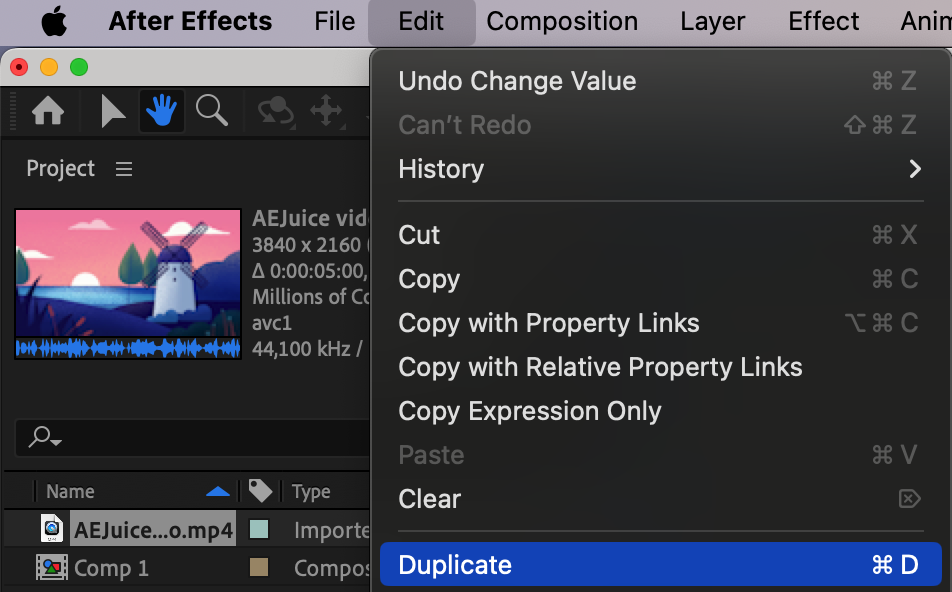Expand the History submenu arrow

[x=914, y=169]
